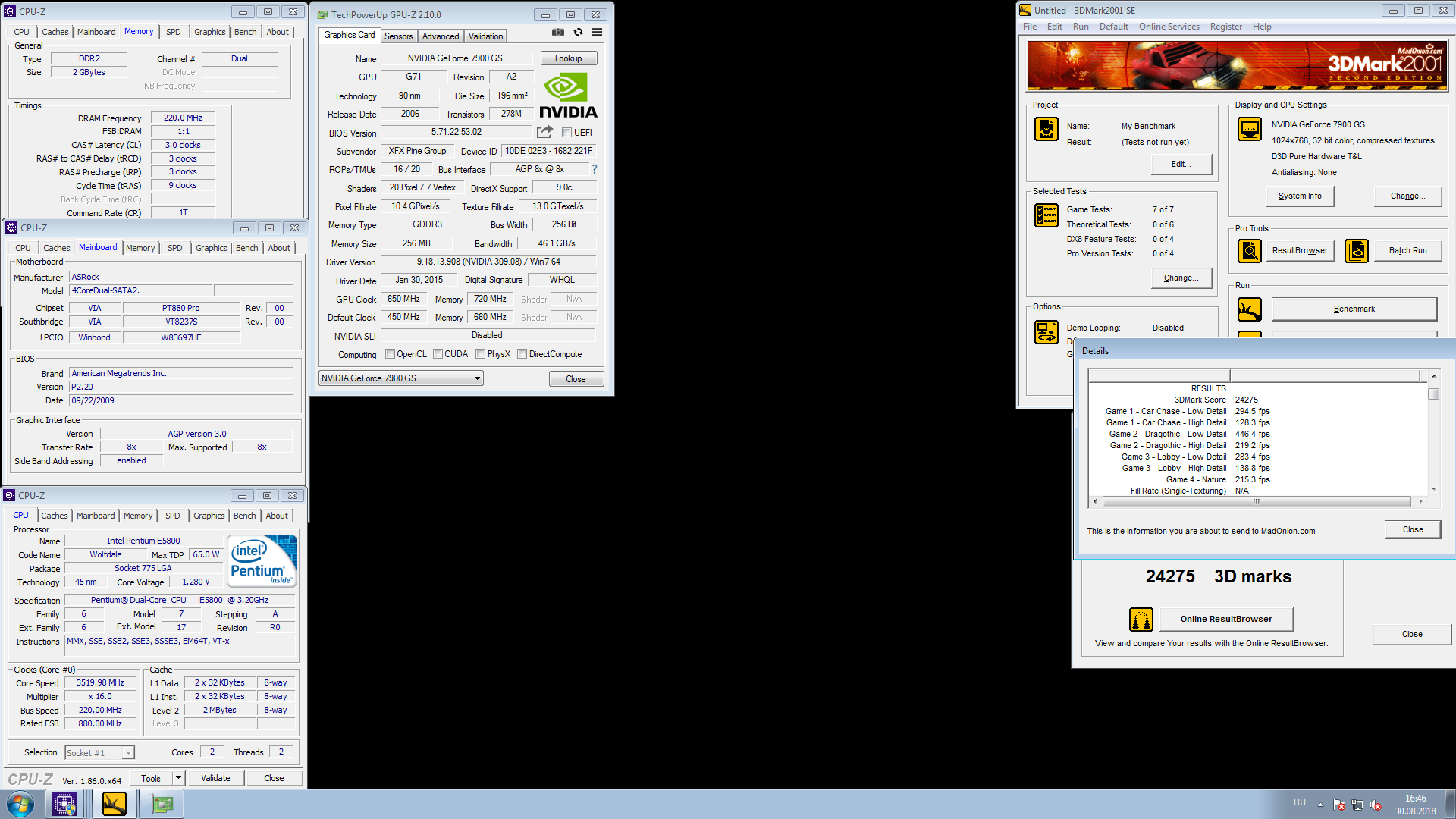The image size is (1456, 819).
Task: Click the Details scrollbar up arrow
Action: [x=1433, y=376]
